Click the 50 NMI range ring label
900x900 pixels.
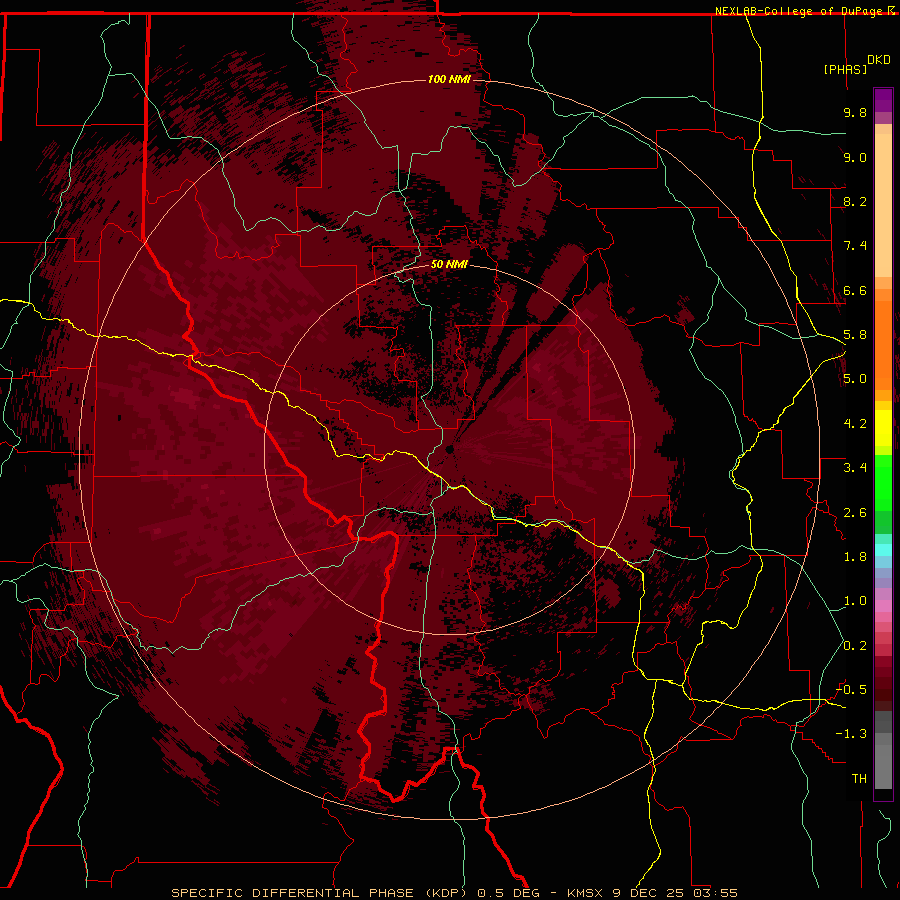pyautogui.click(x=449, y=265)
